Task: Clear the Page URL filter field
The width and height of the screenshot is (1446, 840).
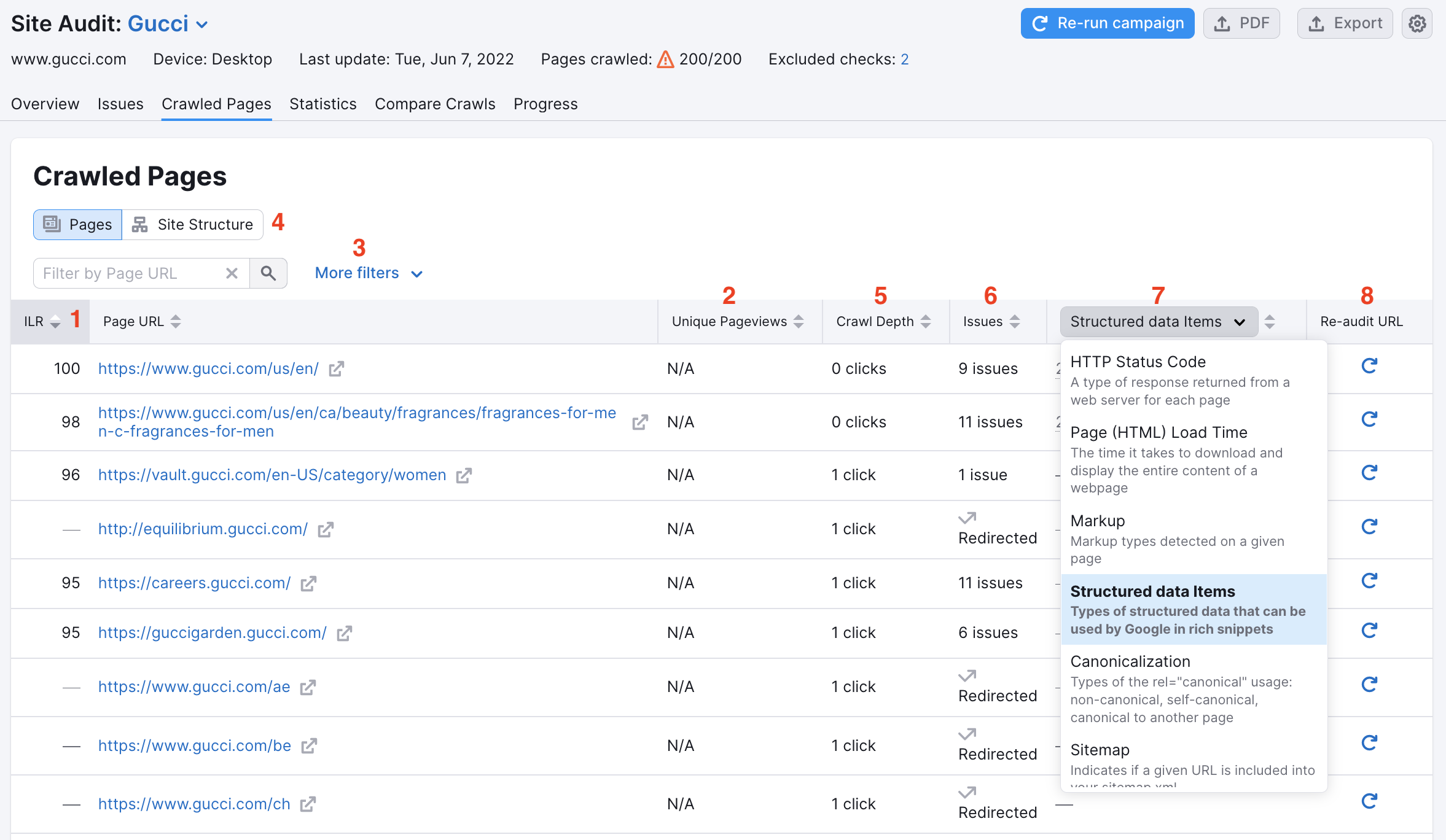Action: click(232, 273)
